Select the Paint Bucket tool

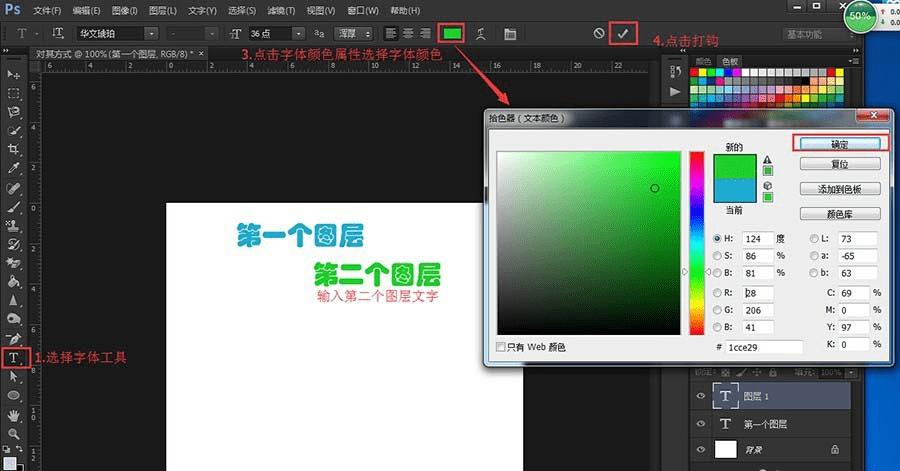point(14,282)
